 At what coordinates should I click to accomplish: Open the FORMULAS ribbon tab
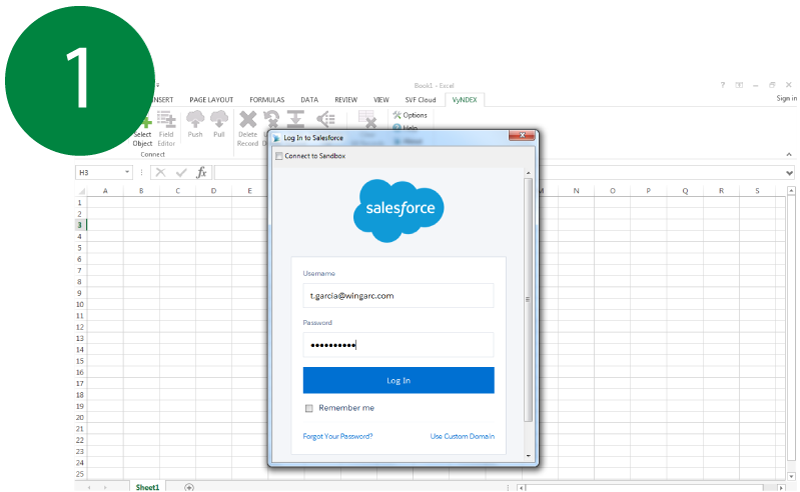pos(267,100)
